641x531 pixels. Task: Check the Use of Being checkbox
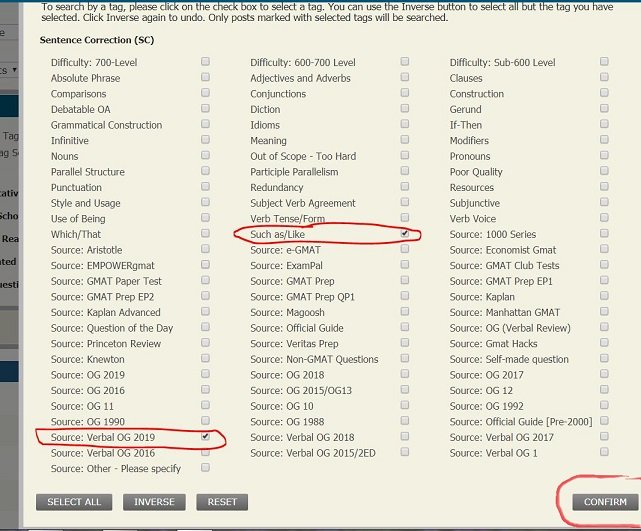point(205,217)
